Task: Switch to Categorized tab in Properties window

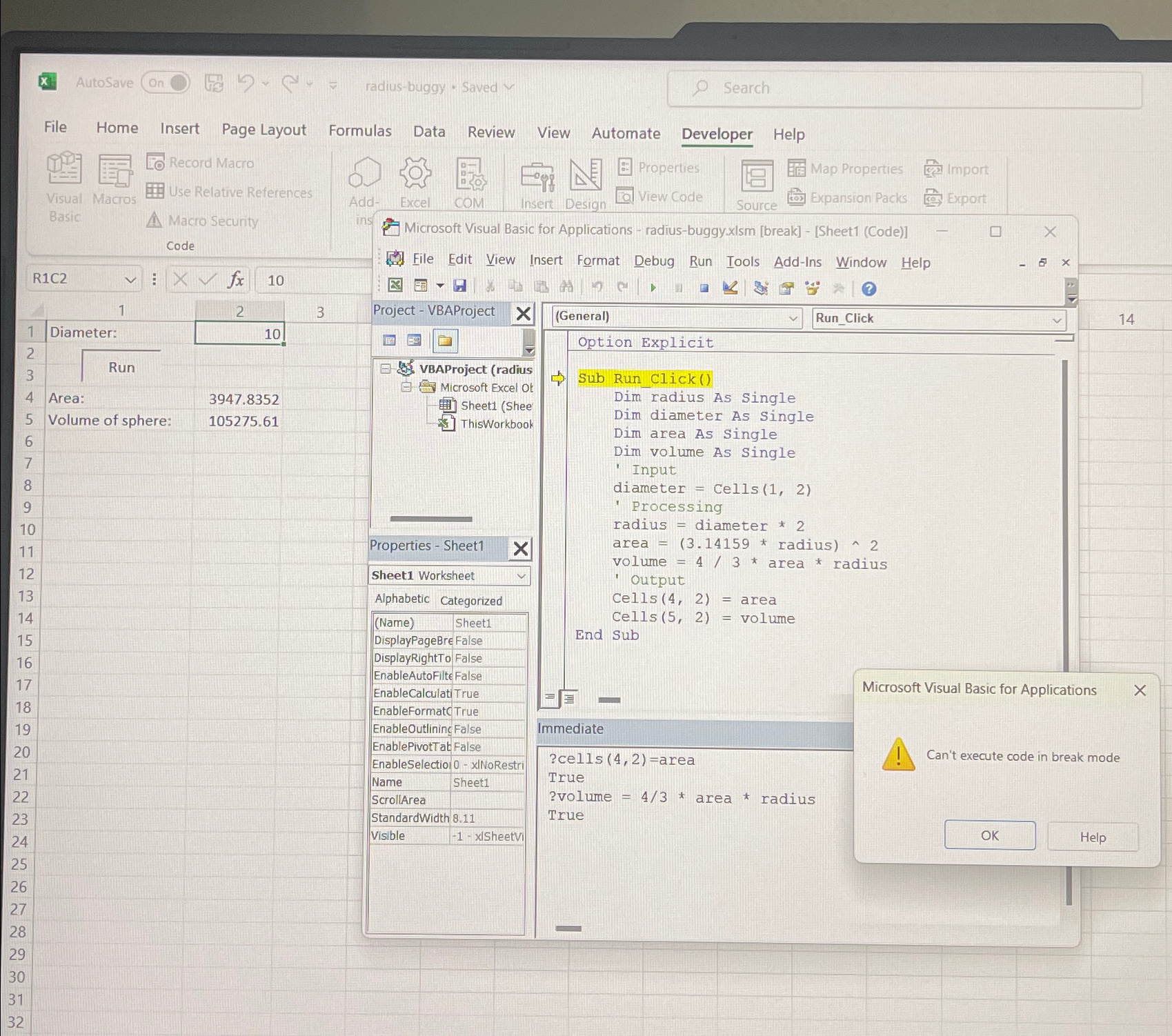Action: 471,601
